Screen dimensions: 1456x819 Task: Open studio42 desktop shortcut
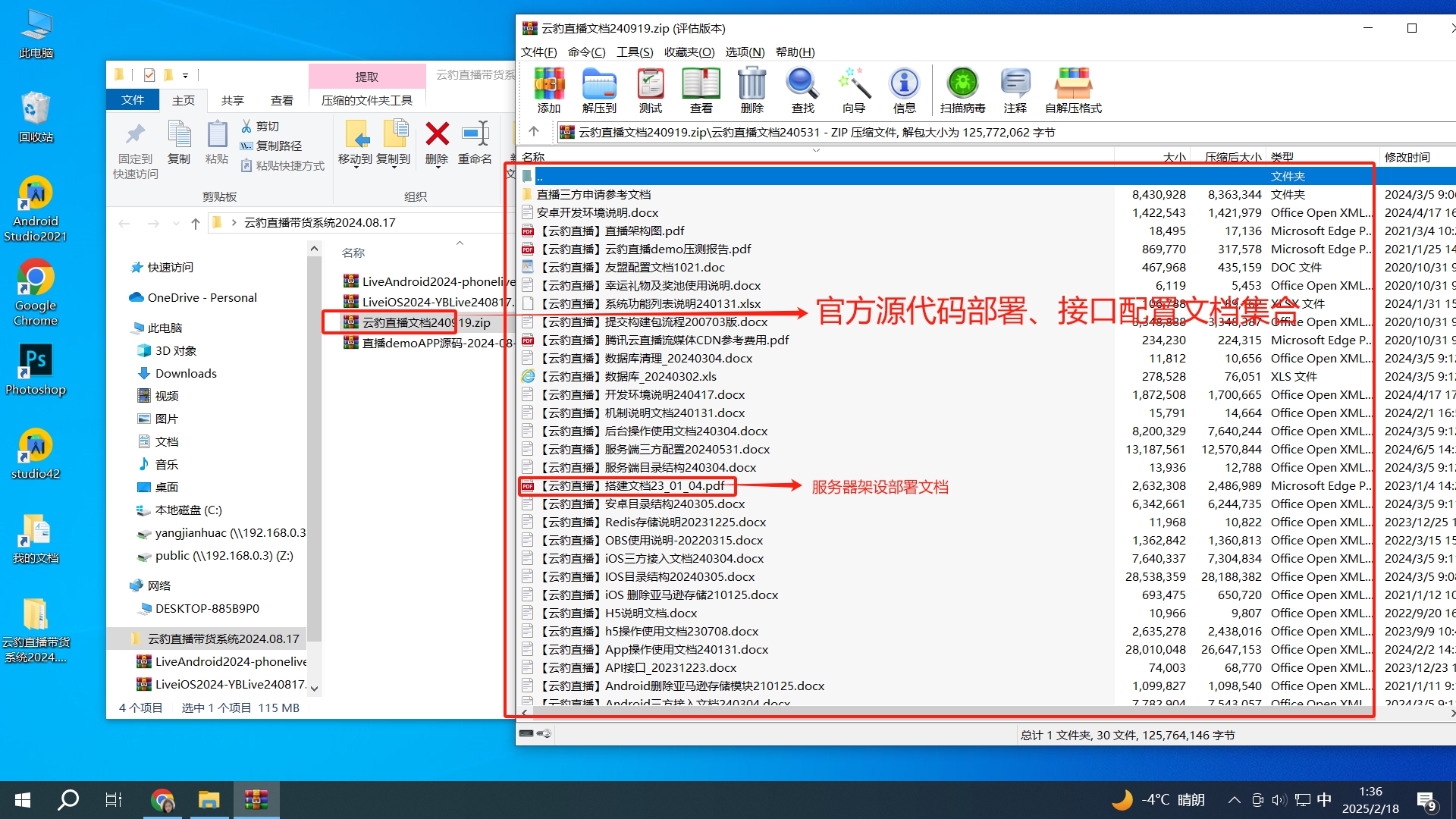tap(36, 453)
